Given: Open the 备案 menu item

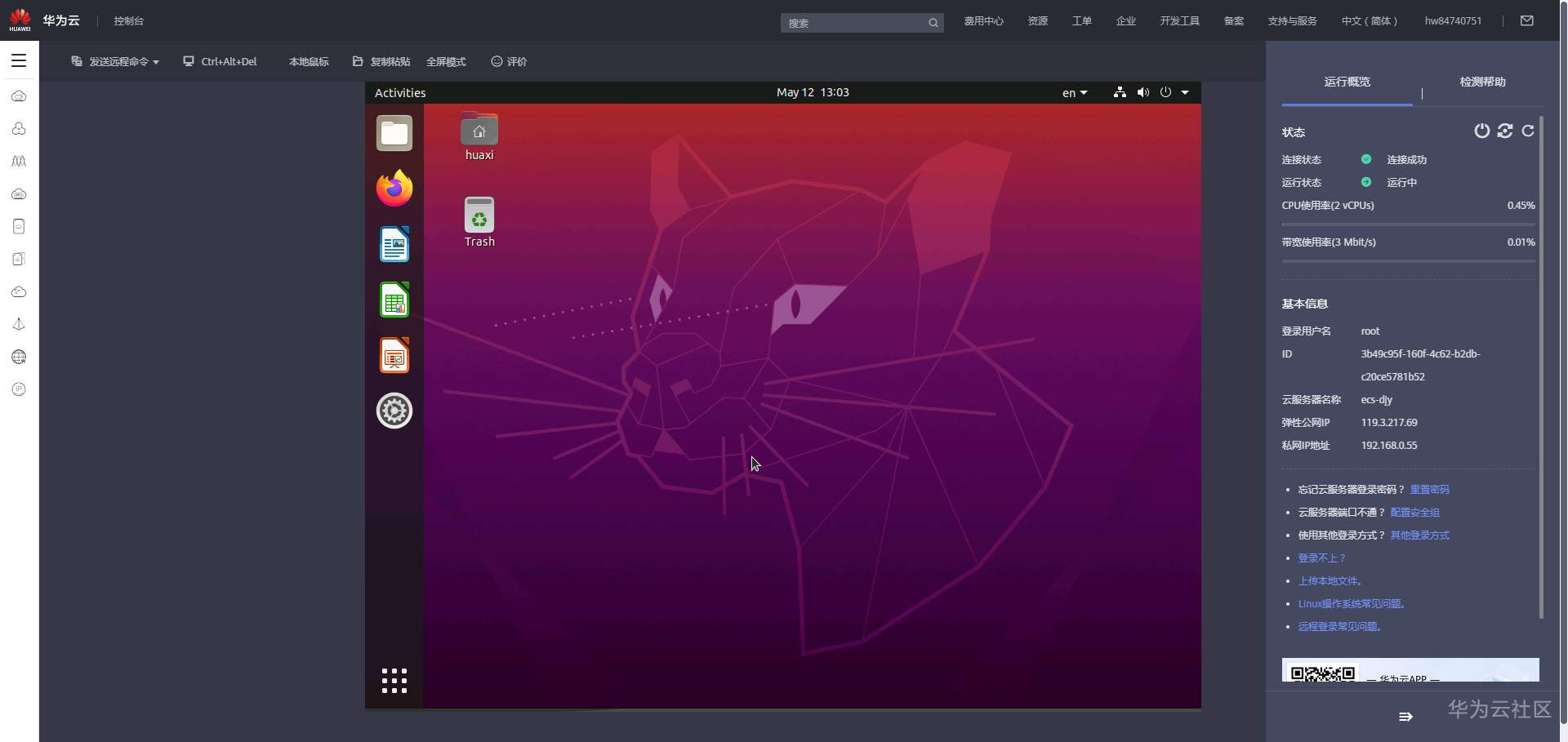Looking at the screenshot, I should (x=1233, y=20).
